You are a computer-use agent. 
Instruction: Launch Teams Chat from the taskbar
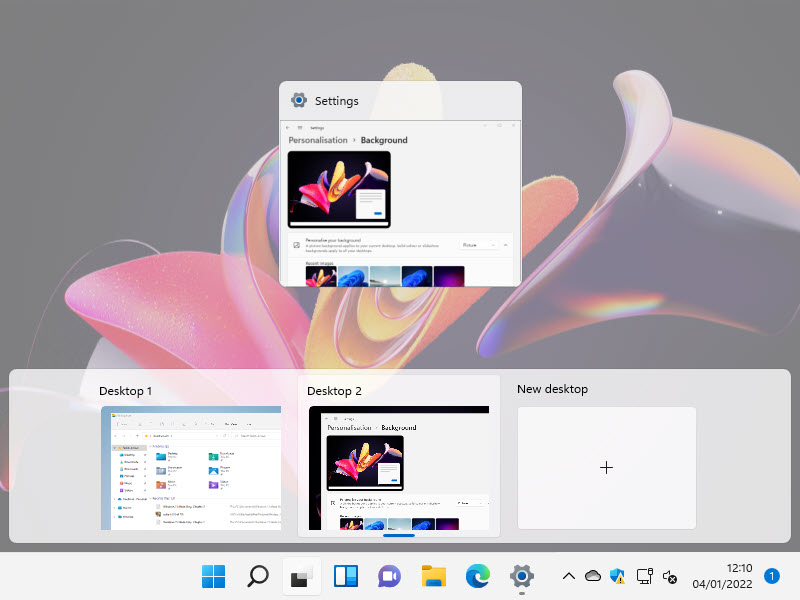pyautogui.click(x=389, y=576)
